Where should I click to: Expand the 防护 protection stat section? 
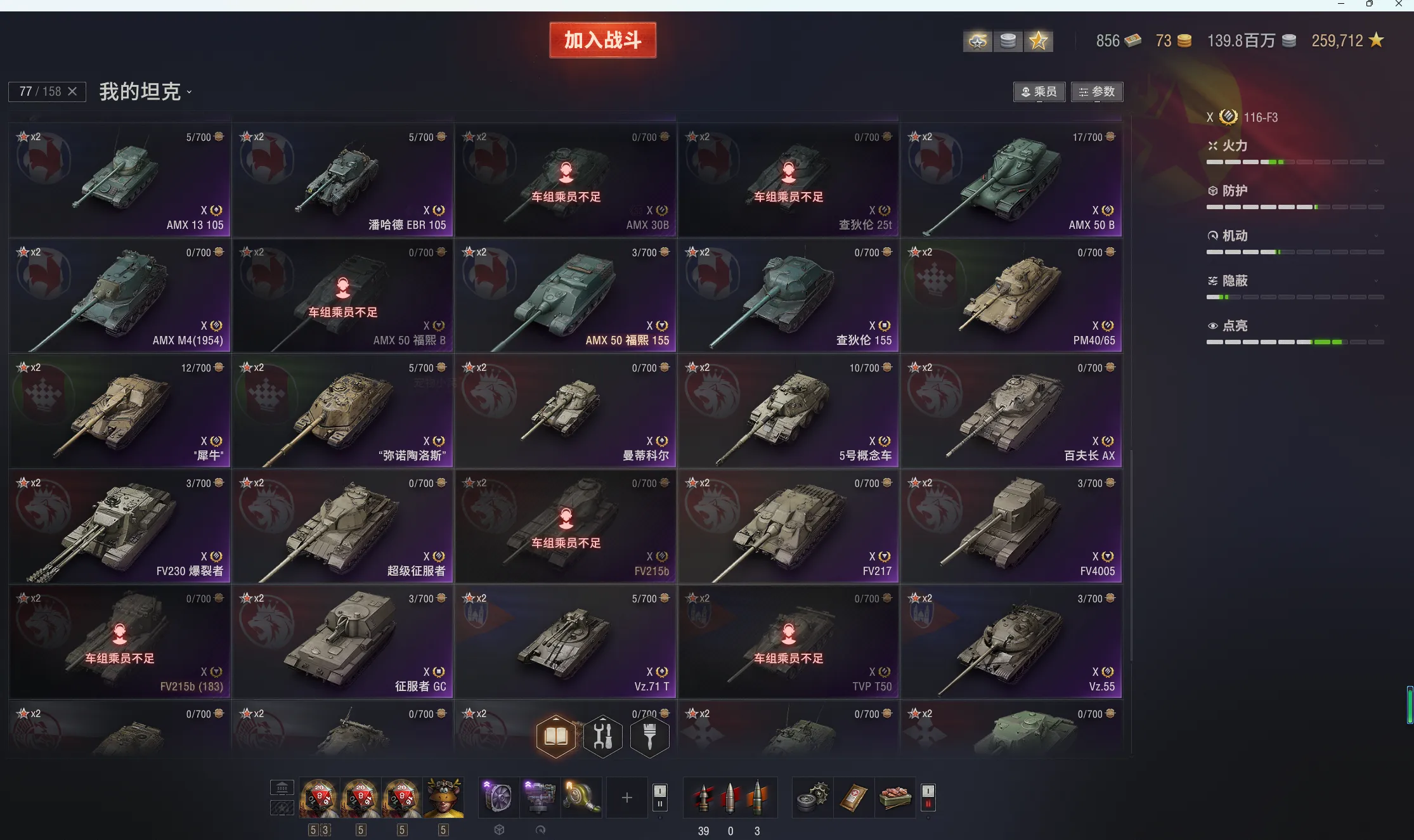[x=1294, y=191]
